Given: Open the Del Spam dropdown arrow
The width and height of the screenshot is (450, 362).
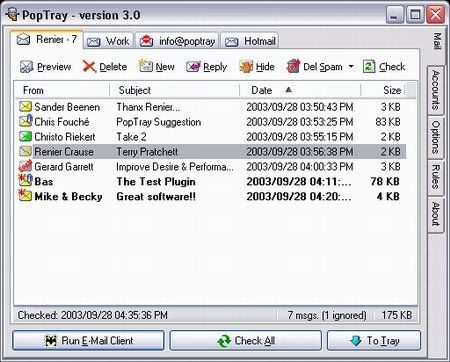Looking at the screenshot, I should click(x=351, y=66).
